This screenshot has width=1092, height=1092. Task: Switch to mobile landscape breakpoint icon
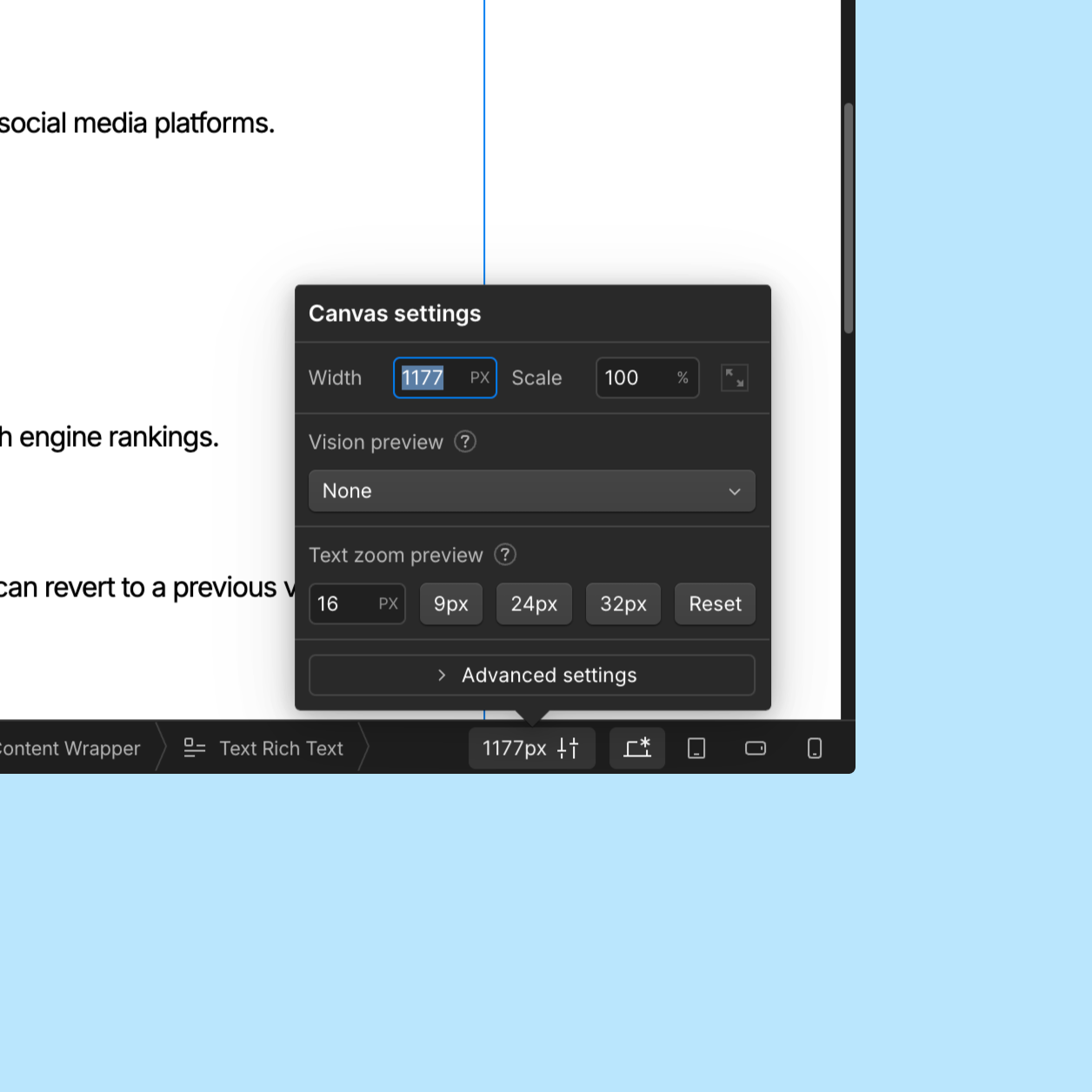(x=756, y=749)
